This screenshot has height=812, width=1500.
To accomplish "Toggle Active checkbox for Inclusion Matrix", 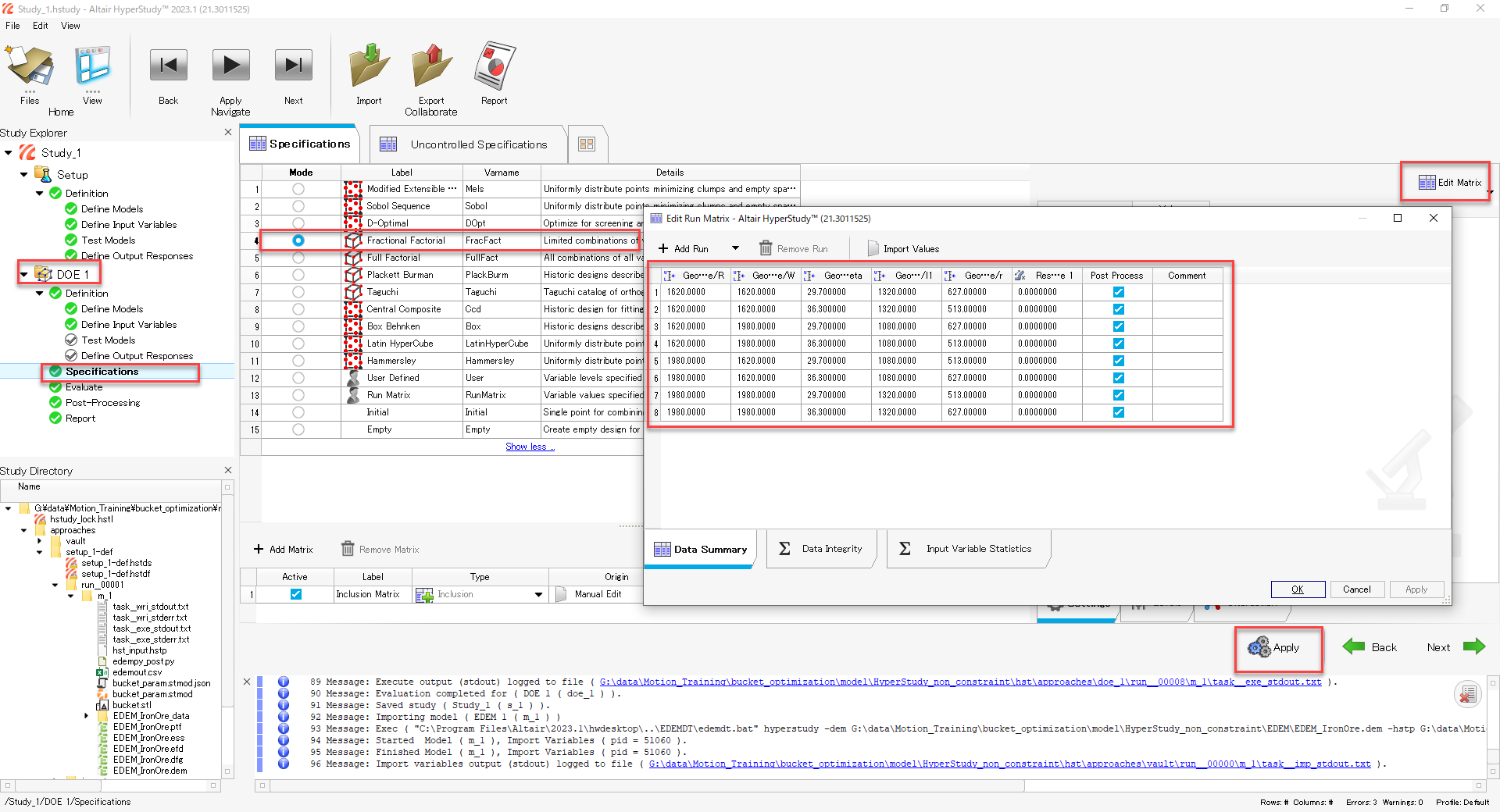I will point(296,594).
